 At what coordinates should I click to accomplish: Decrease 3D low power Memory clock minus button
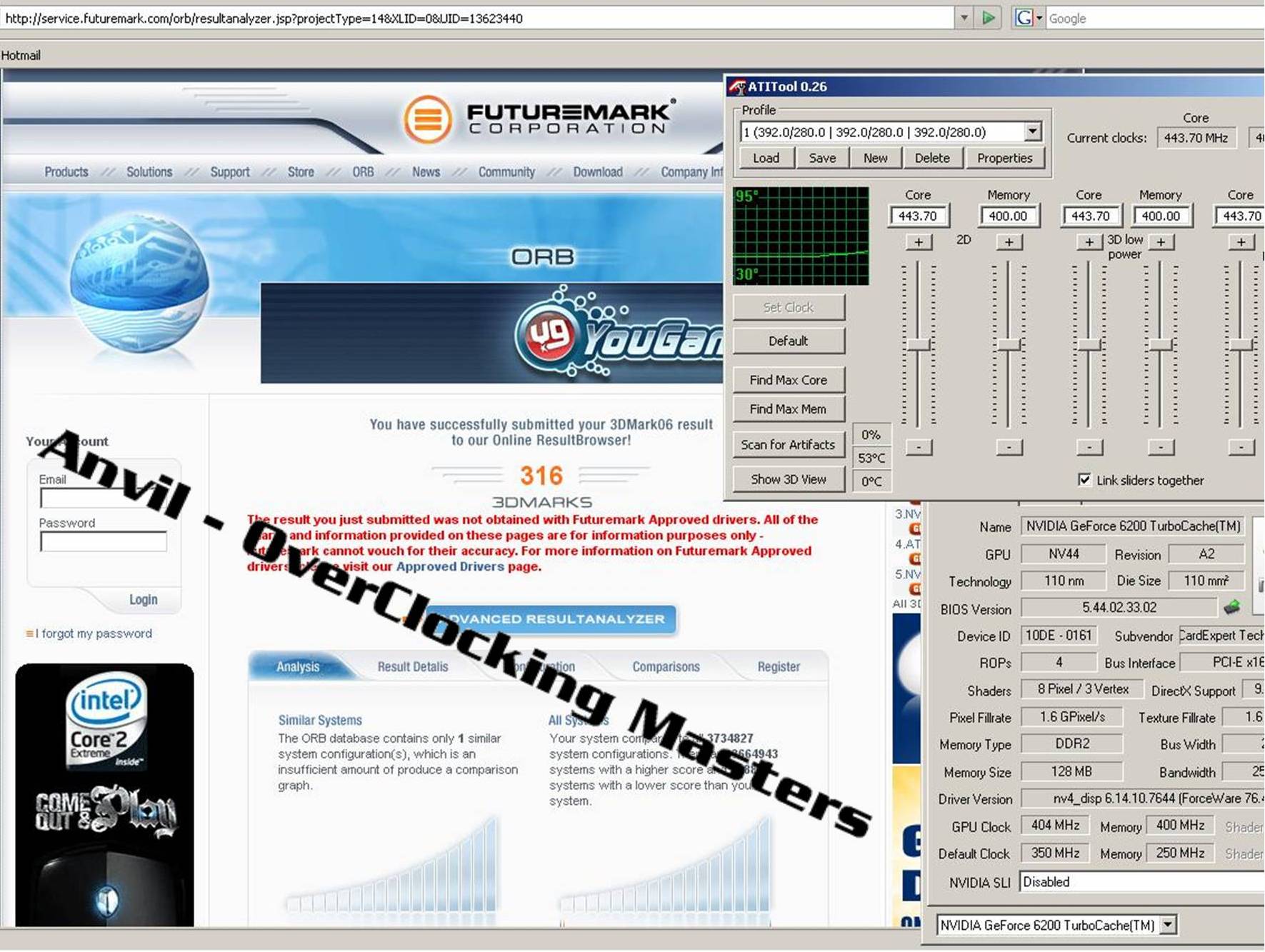click(1161, 447)
